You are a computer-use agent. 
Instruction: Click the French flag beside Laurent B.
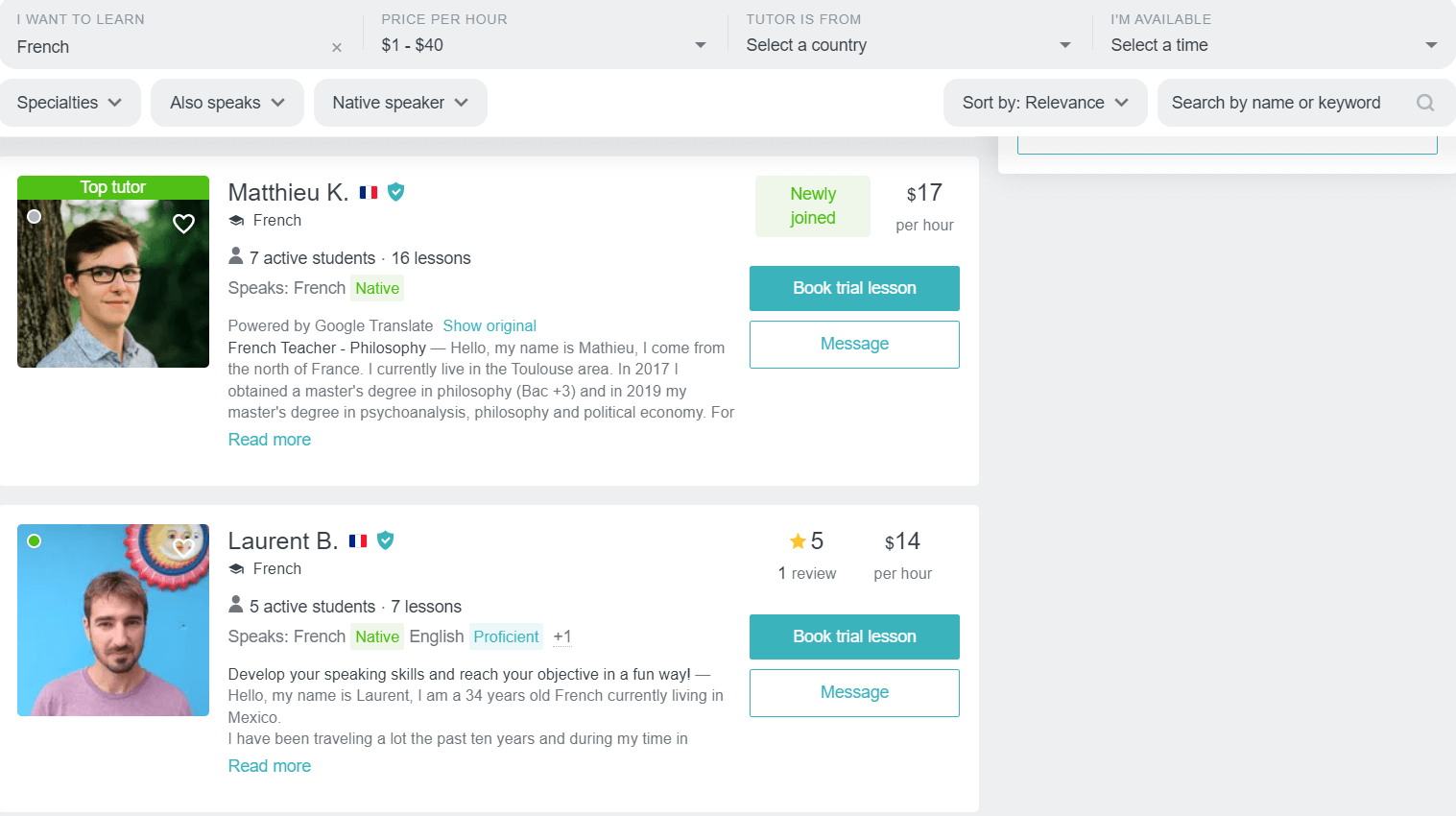358,540
